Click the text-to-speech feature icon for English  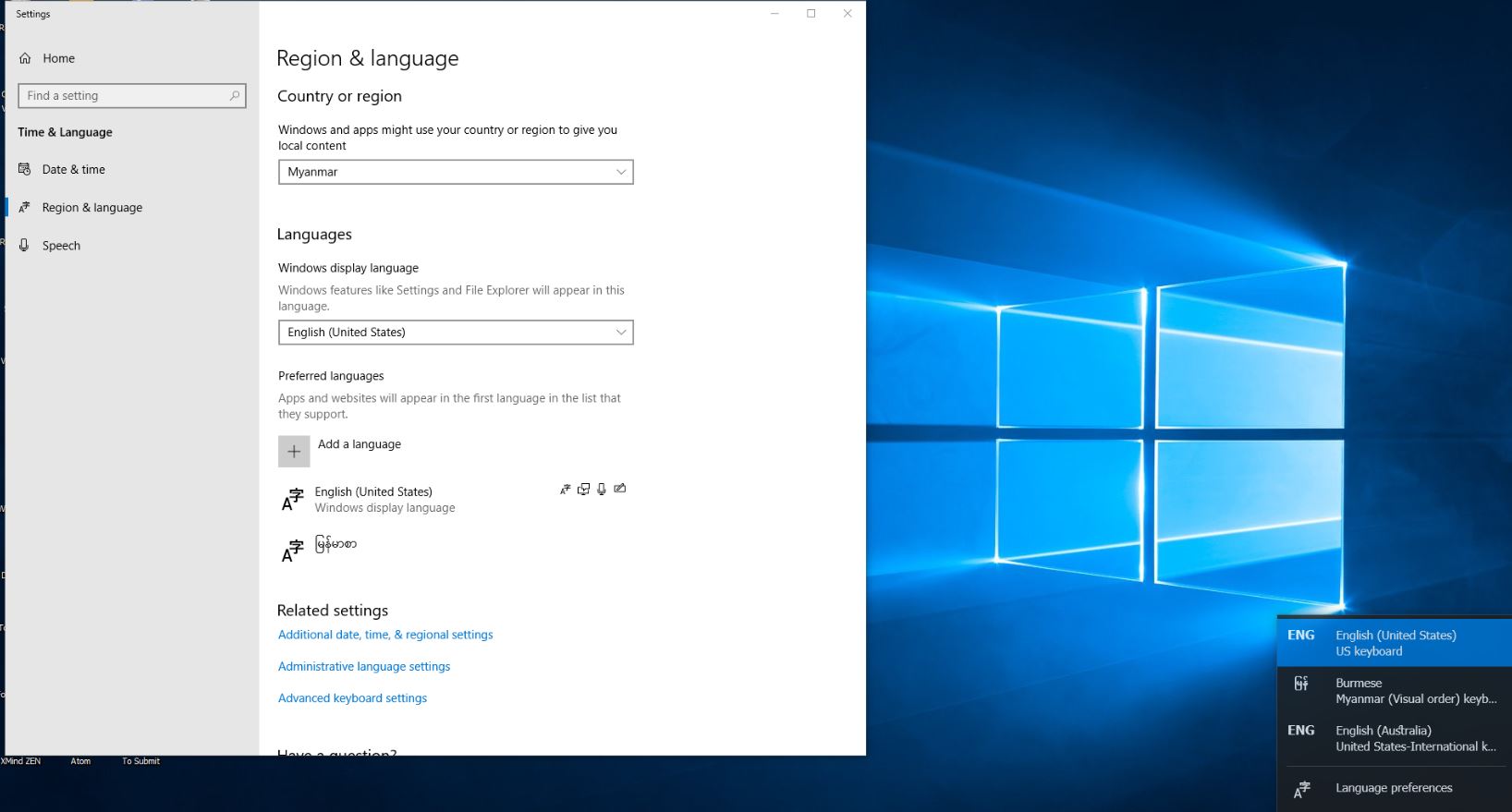tap(583, 489)
